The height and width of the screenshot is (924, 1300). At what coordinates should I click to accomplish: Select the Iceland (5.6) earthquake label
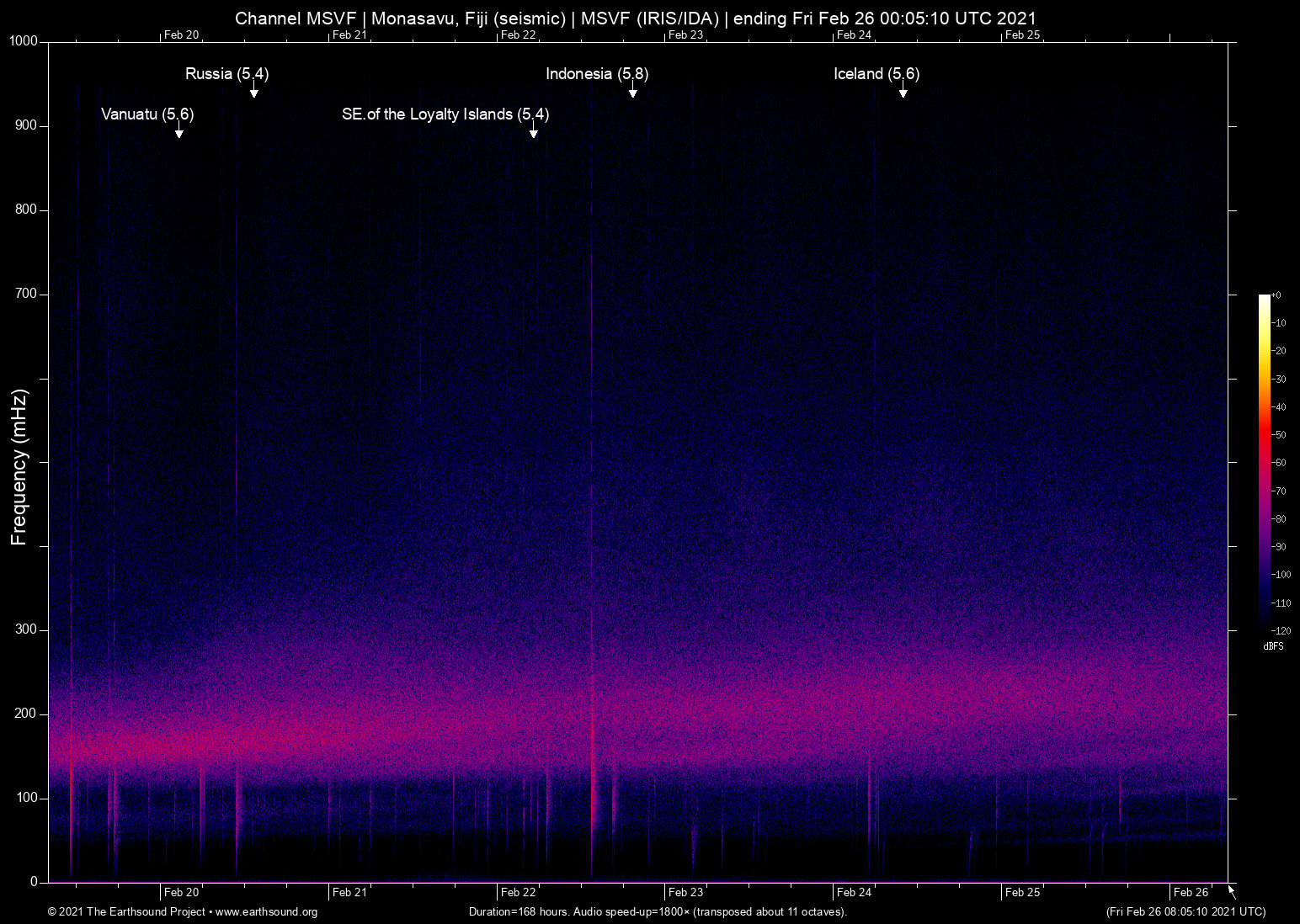click(876, 74)
